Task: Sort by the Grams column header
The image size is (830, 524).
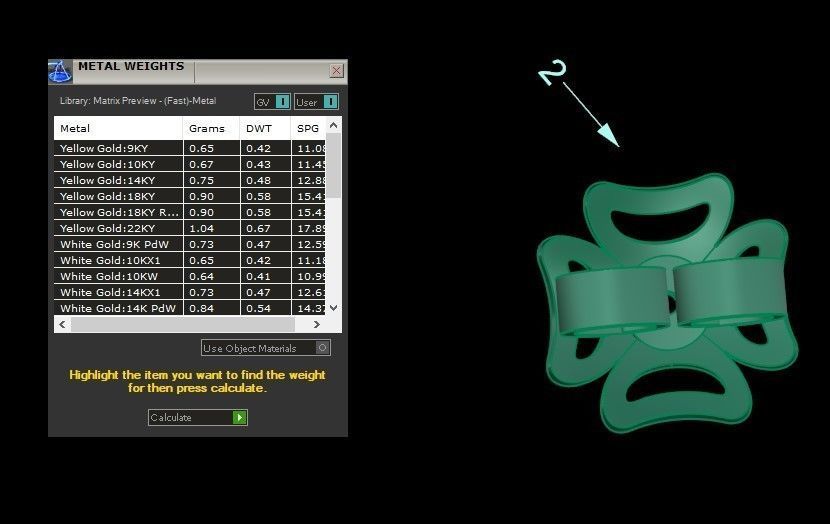Action: pos(211,129)
